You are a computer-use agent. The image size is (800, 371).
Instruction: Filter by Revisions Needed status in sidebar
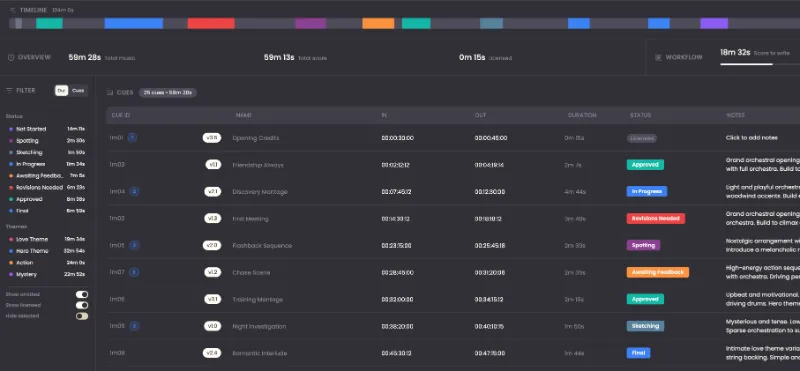[x=46, y=188]
